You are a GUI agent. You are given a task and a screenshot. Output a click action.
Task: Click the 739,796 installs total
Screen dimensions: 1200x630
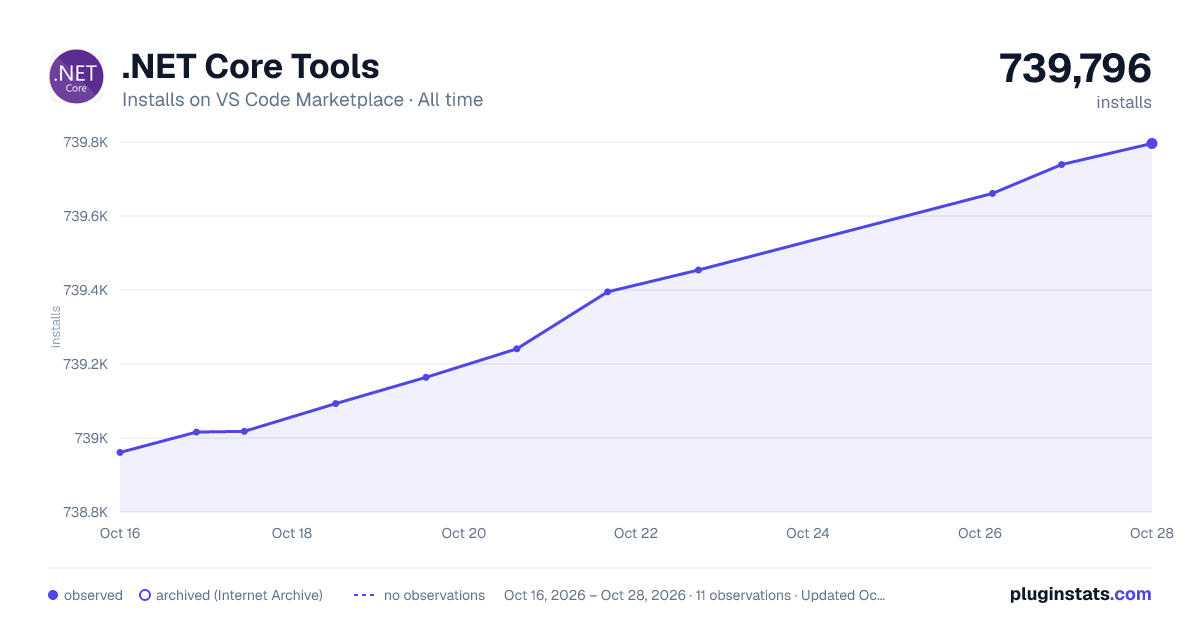1075,69
